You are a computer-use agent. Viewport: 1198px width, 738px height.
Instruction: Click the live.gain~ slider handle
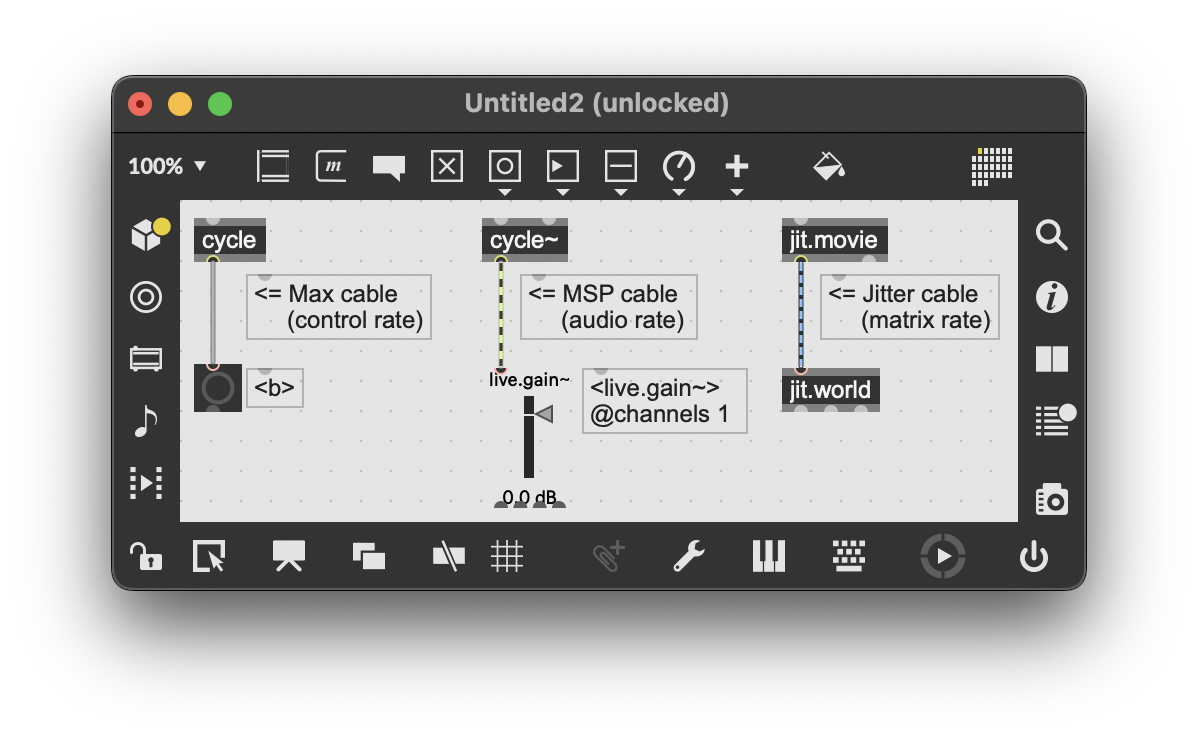point(542,414)
